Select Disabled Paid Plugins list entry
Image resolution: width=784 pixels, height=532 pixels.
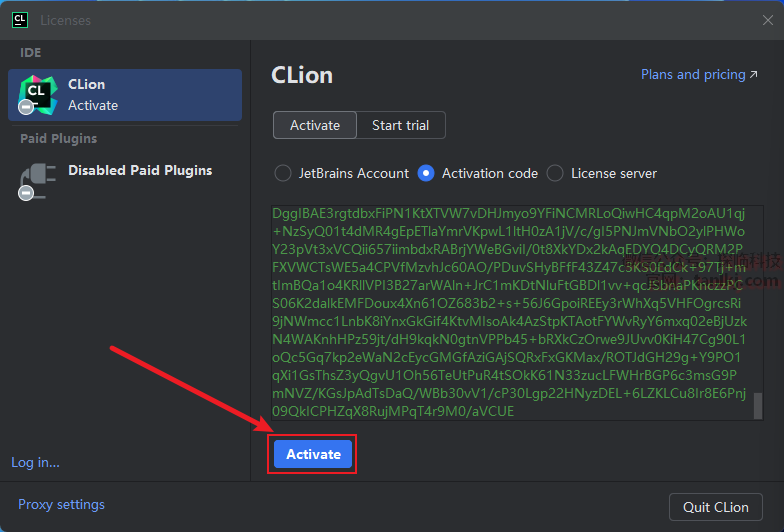[140, 170]
